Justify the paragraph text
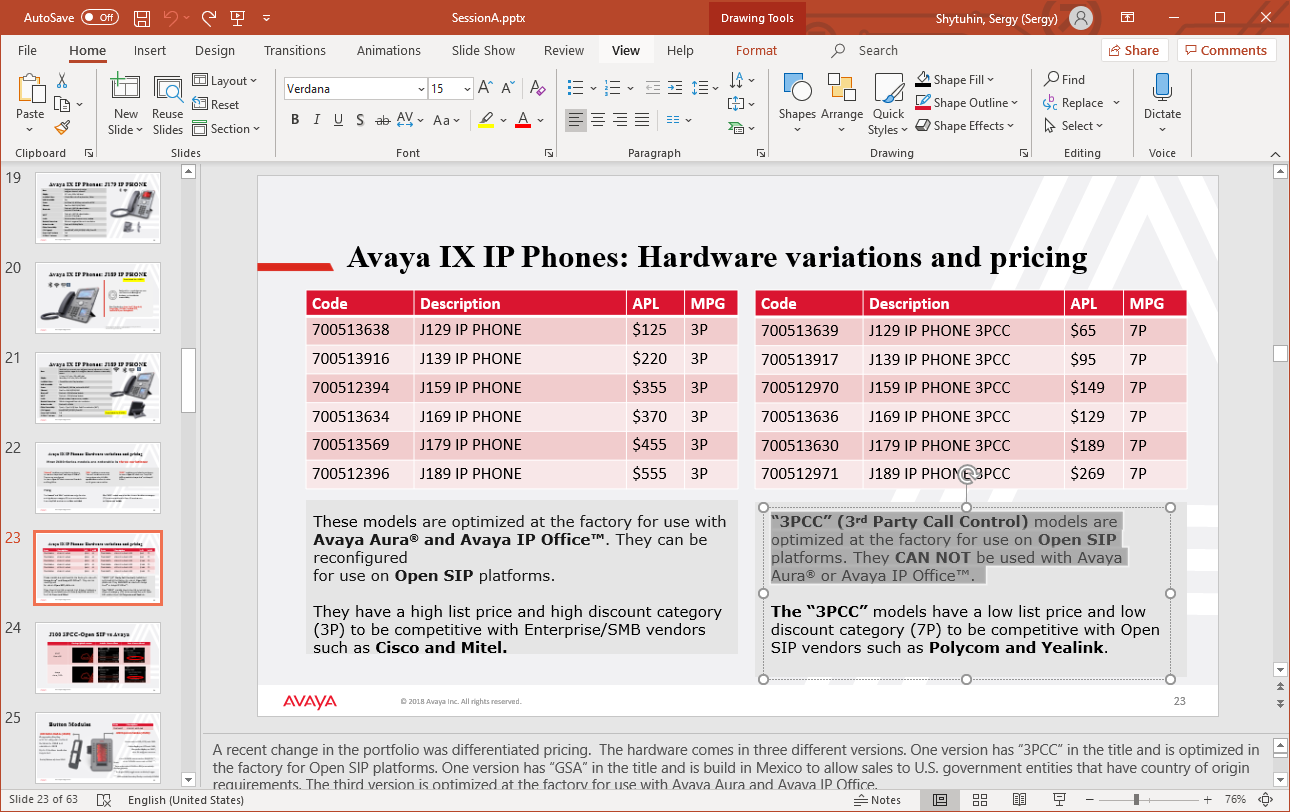 click(x=642, y=120)
